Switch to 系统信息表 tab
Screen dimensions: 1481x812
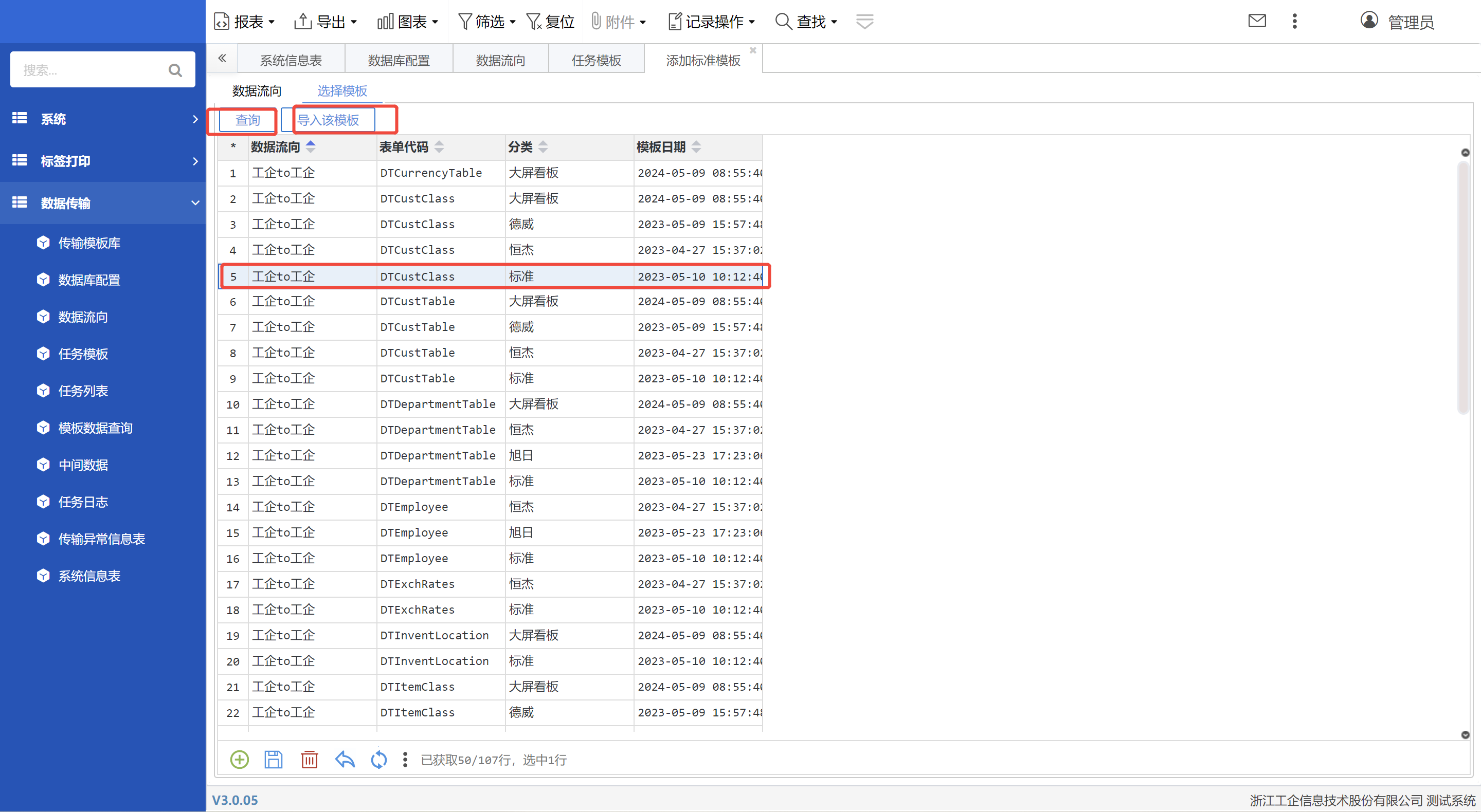[291, 60]
